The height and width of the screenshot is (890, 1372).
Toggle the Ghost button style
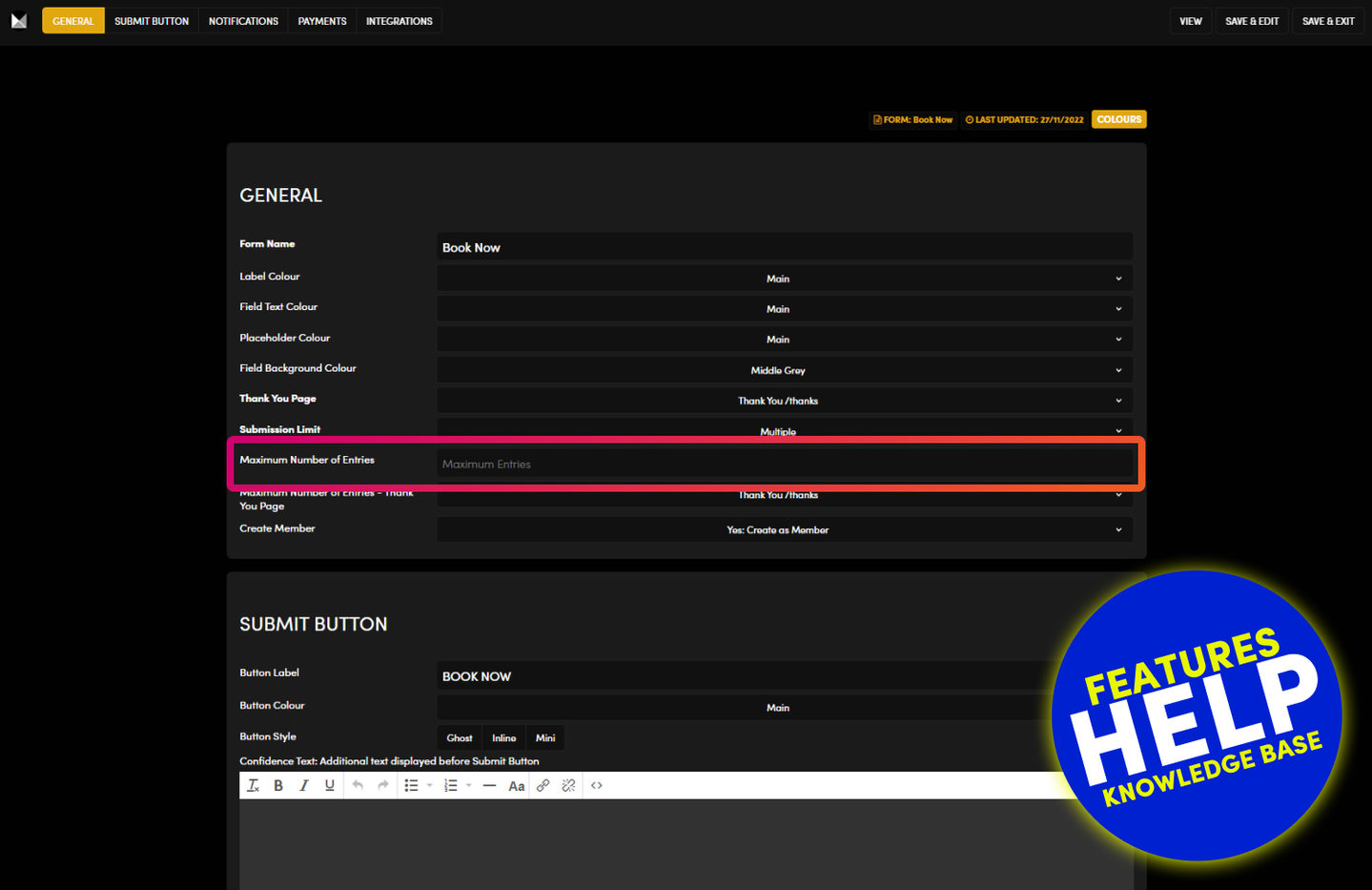pos(460,738)
